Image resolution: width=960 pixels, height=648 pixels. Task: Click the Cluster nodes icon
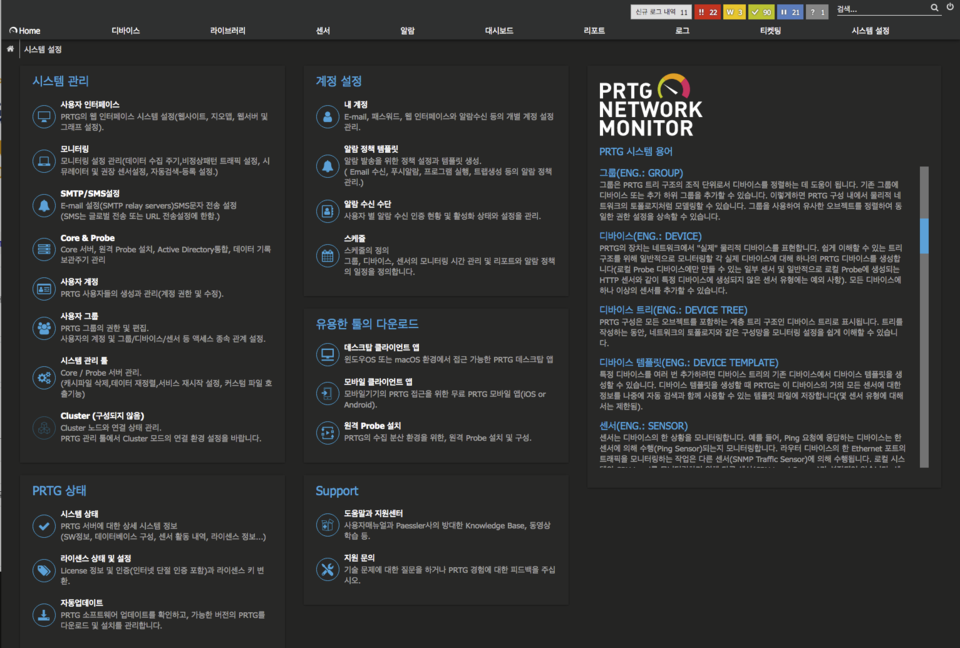pyautogui.click(x=44, y=428)
